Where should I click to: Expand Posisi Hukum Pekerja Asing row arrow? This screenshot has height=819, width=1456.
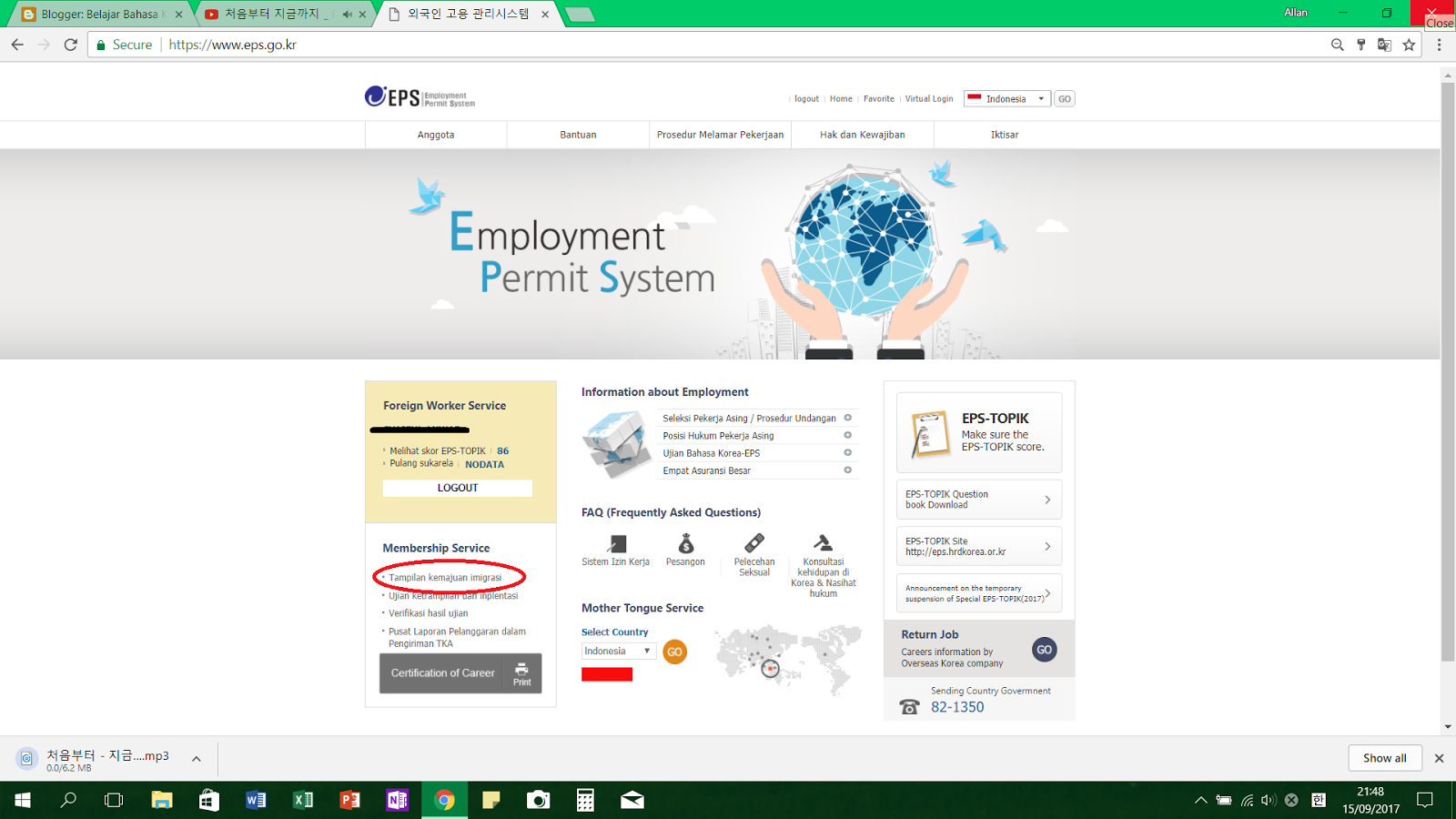tap(847, 435)
